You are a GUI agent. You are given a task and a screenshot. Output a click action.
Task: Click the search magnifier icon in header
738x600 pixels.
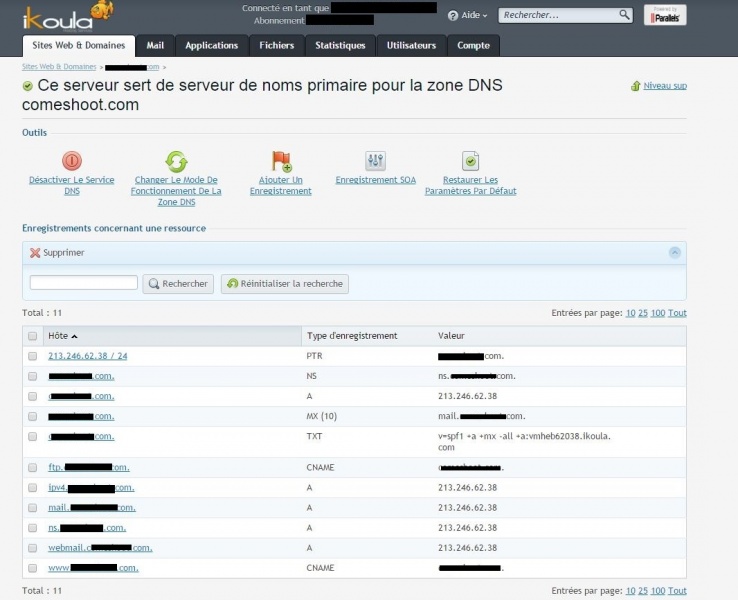click(625, 15)
